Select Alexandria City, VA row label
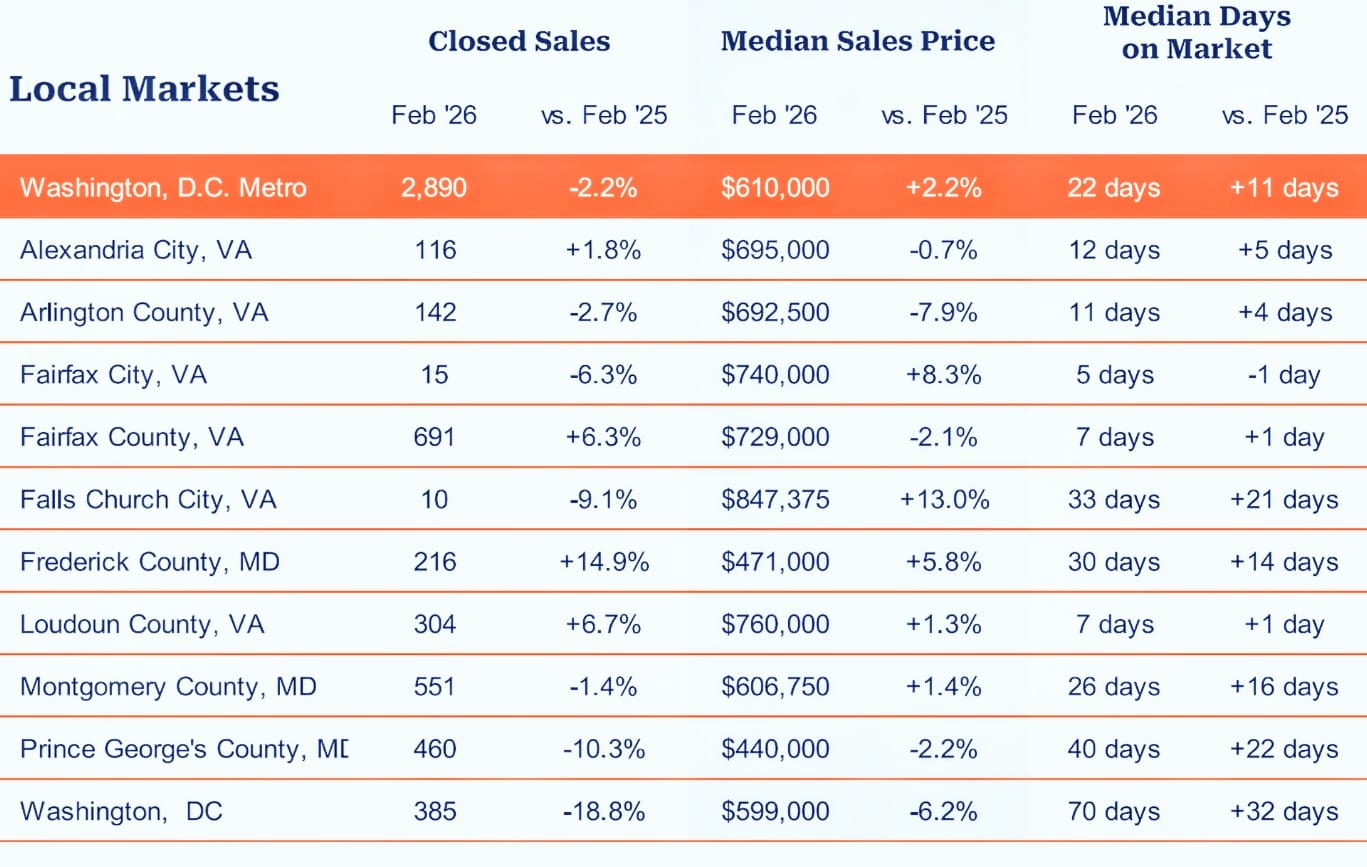 click(136, 249)
